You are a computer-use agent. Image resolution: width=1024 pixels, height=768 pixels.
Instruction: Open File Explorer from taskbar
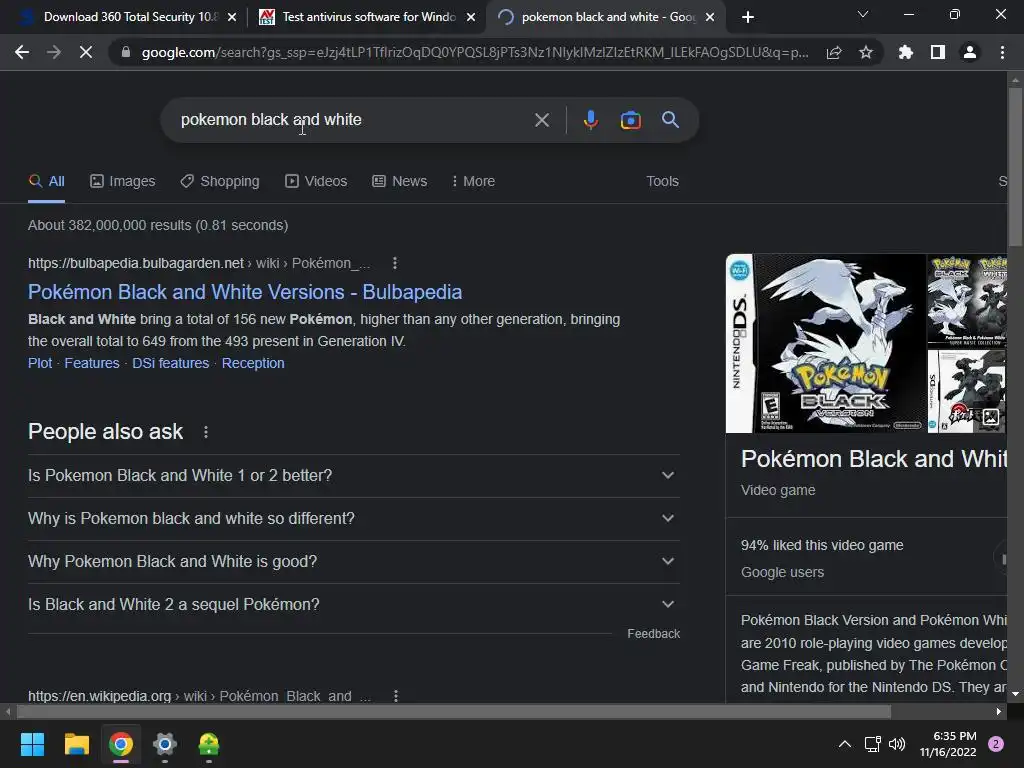click(76, 744)
